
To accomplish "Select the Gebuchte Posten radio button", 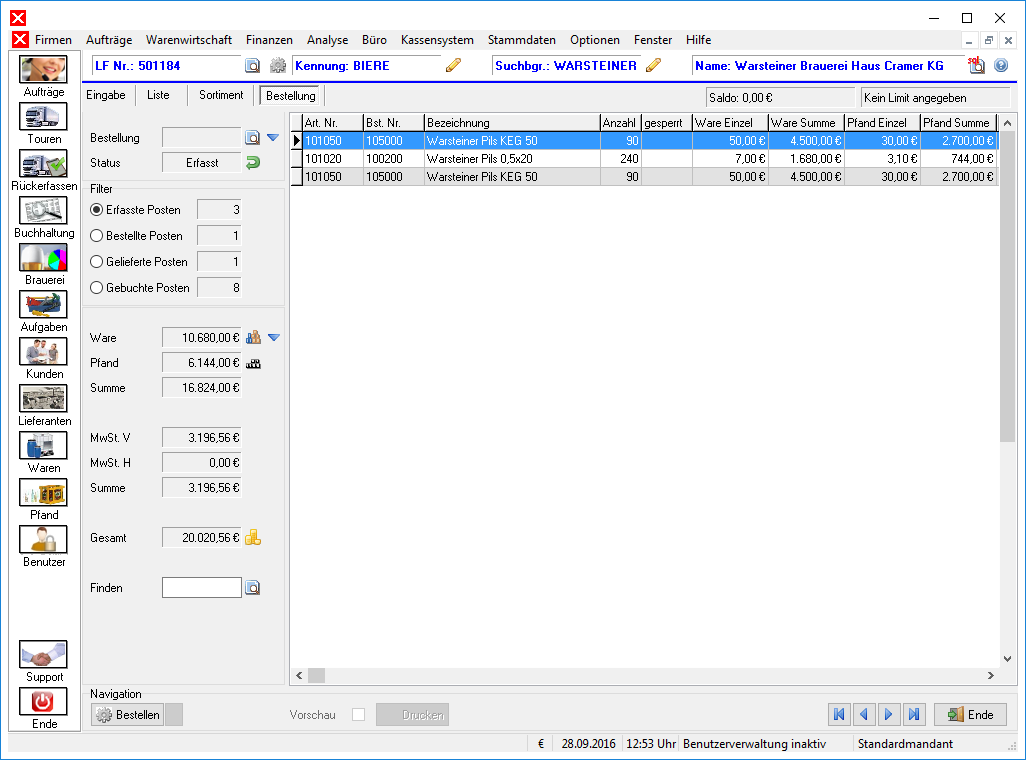I will click(x=96, y=287).
